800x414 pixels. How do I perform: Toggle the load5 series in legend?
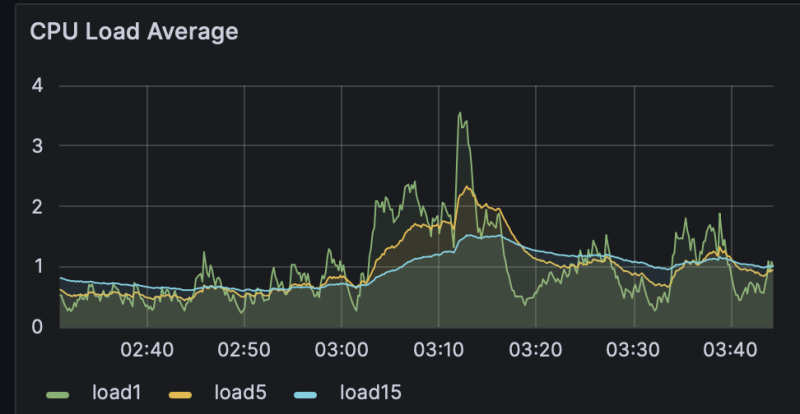(240, 393)
